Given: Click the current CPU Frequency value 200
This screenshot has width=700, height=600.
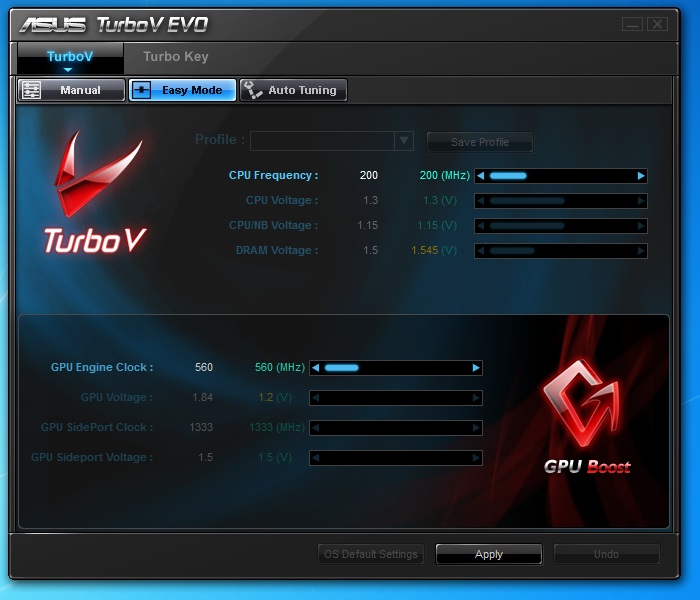Looking at the screenshot, I should pos(369,175).
